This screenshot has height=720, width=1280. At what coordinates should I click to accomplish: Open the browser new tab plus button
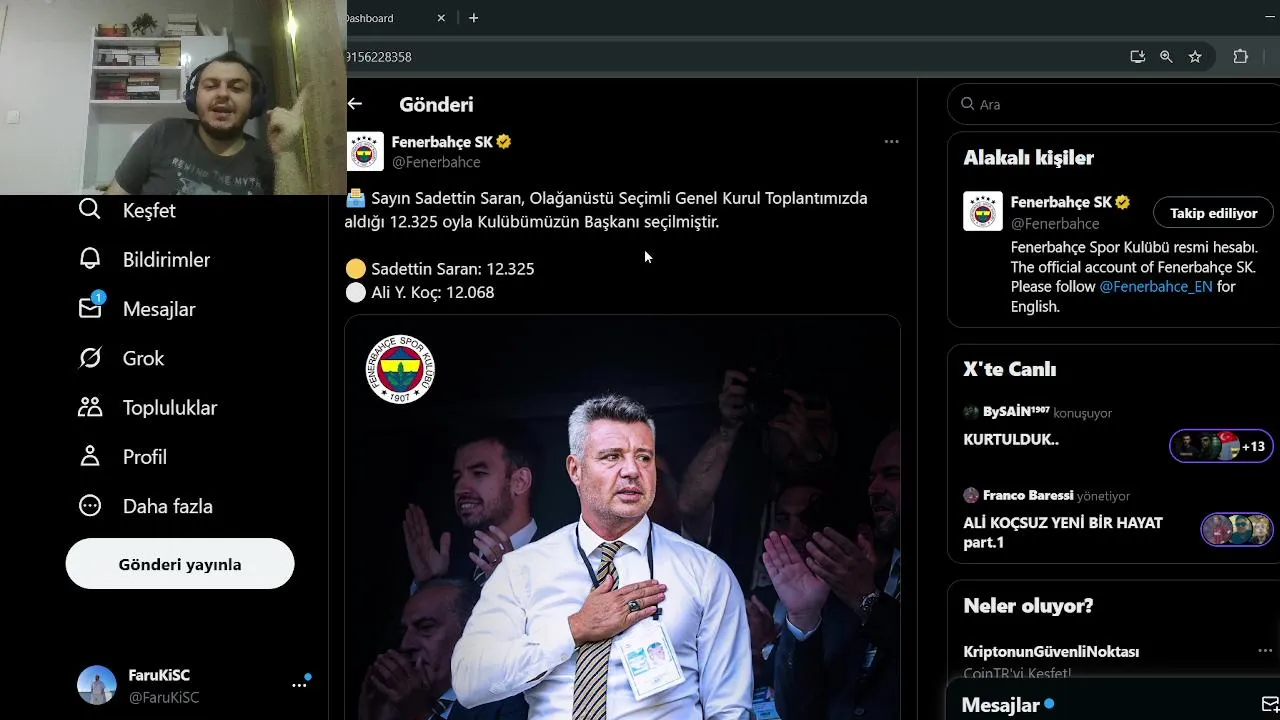point(473,18)
